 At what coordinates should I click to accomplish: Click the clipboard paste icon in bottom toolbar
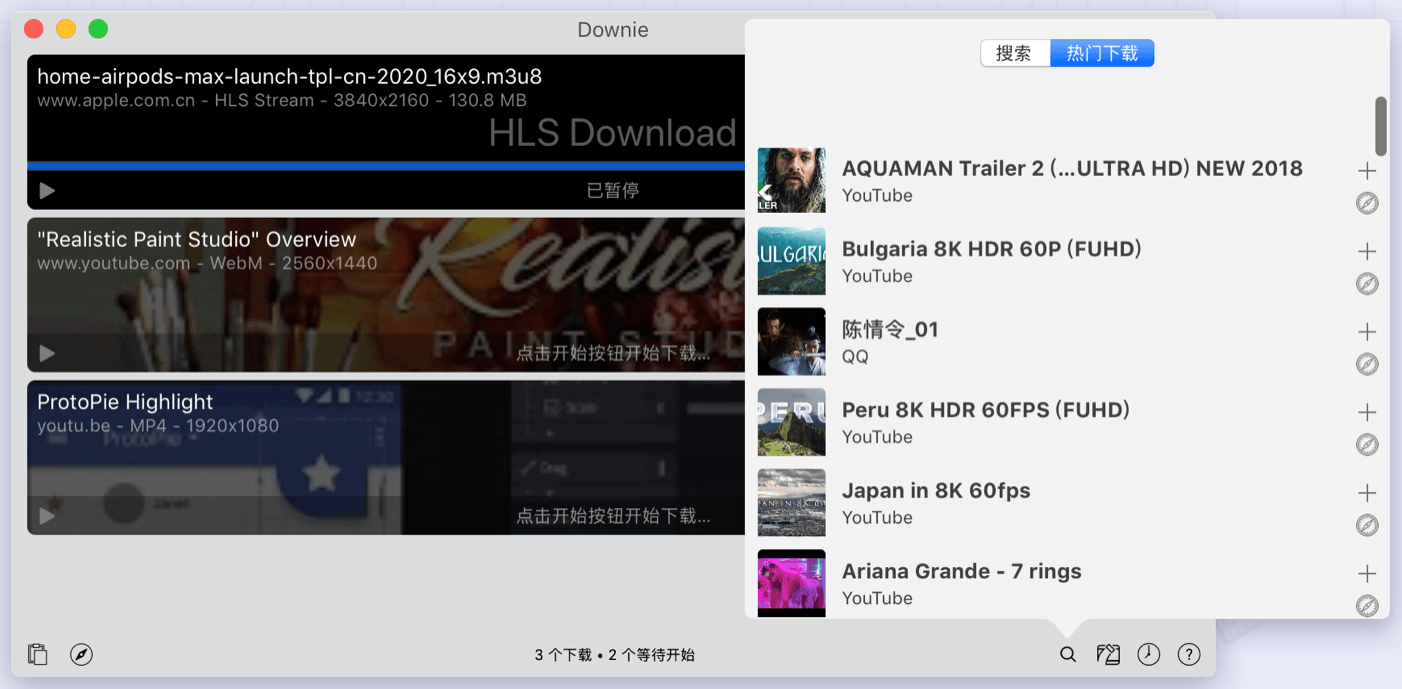(x=37, y=655)
